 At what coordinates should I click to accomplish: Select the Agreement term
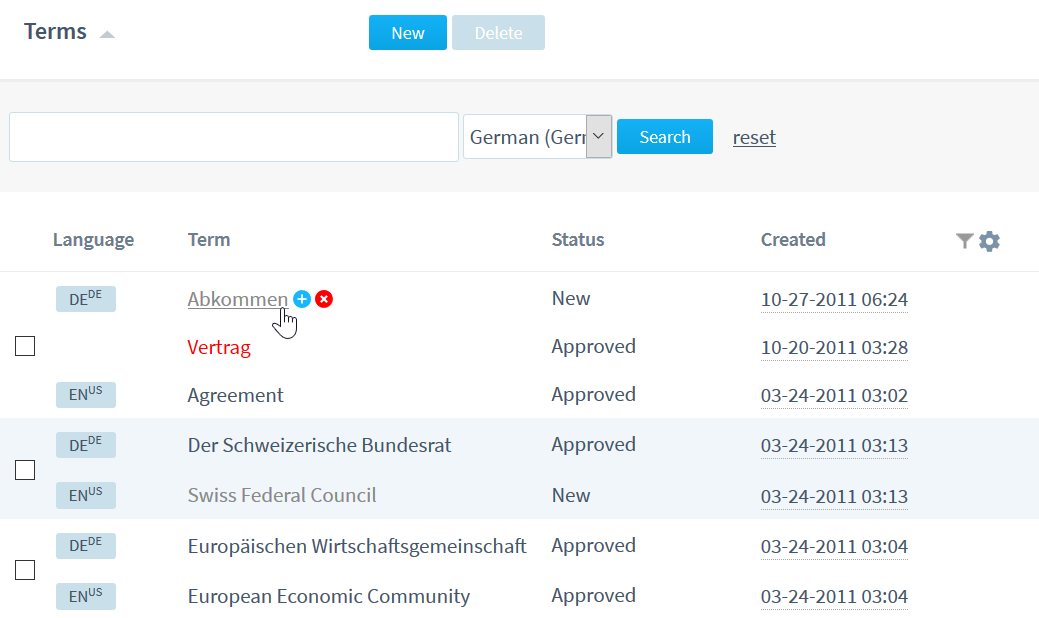[235, 395]
